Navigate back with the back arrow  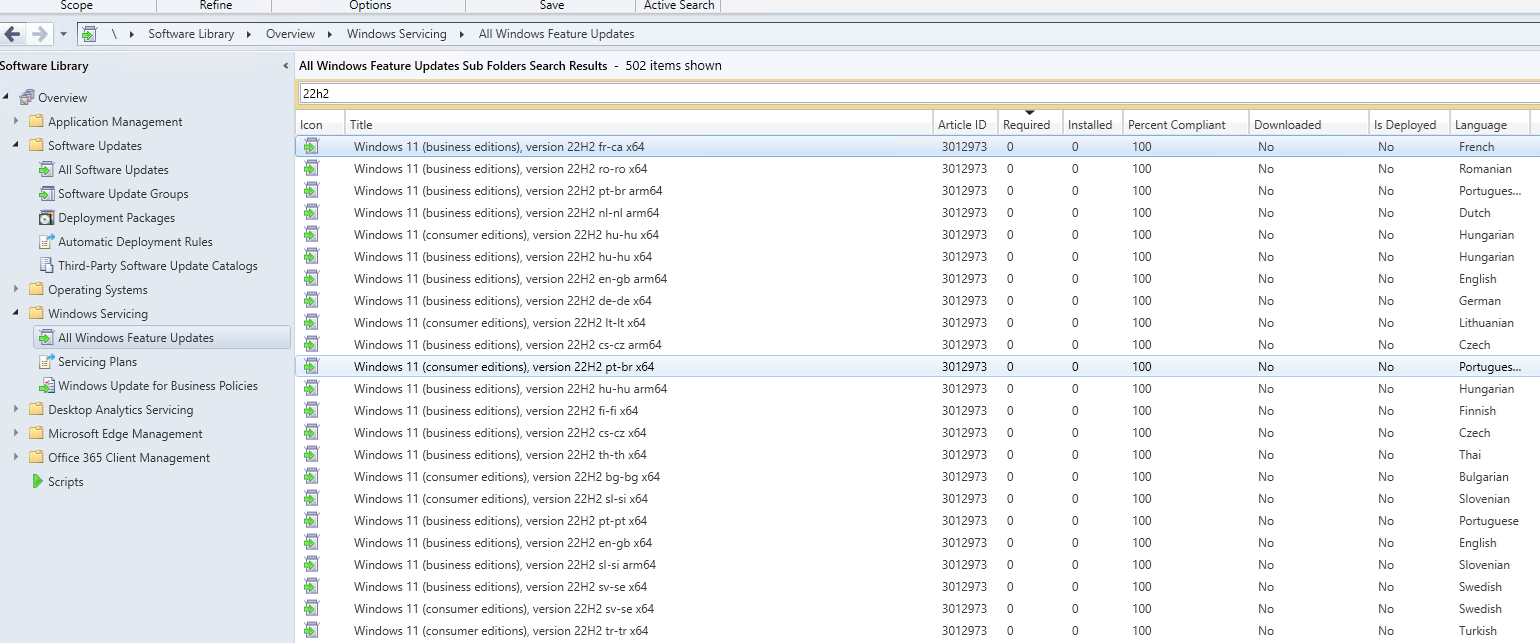(13, 33)
